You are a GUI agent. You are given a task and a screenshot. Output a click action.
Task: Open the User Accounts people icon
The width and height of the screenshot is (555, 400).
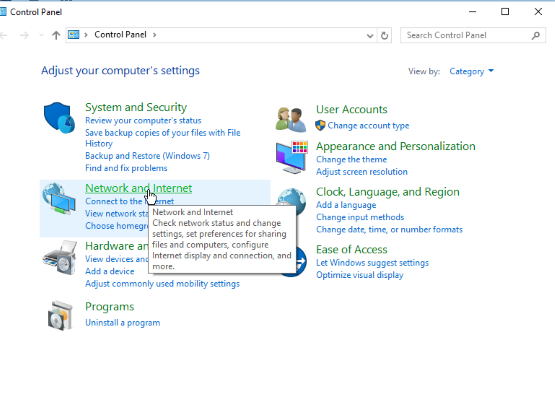[291, 119]
